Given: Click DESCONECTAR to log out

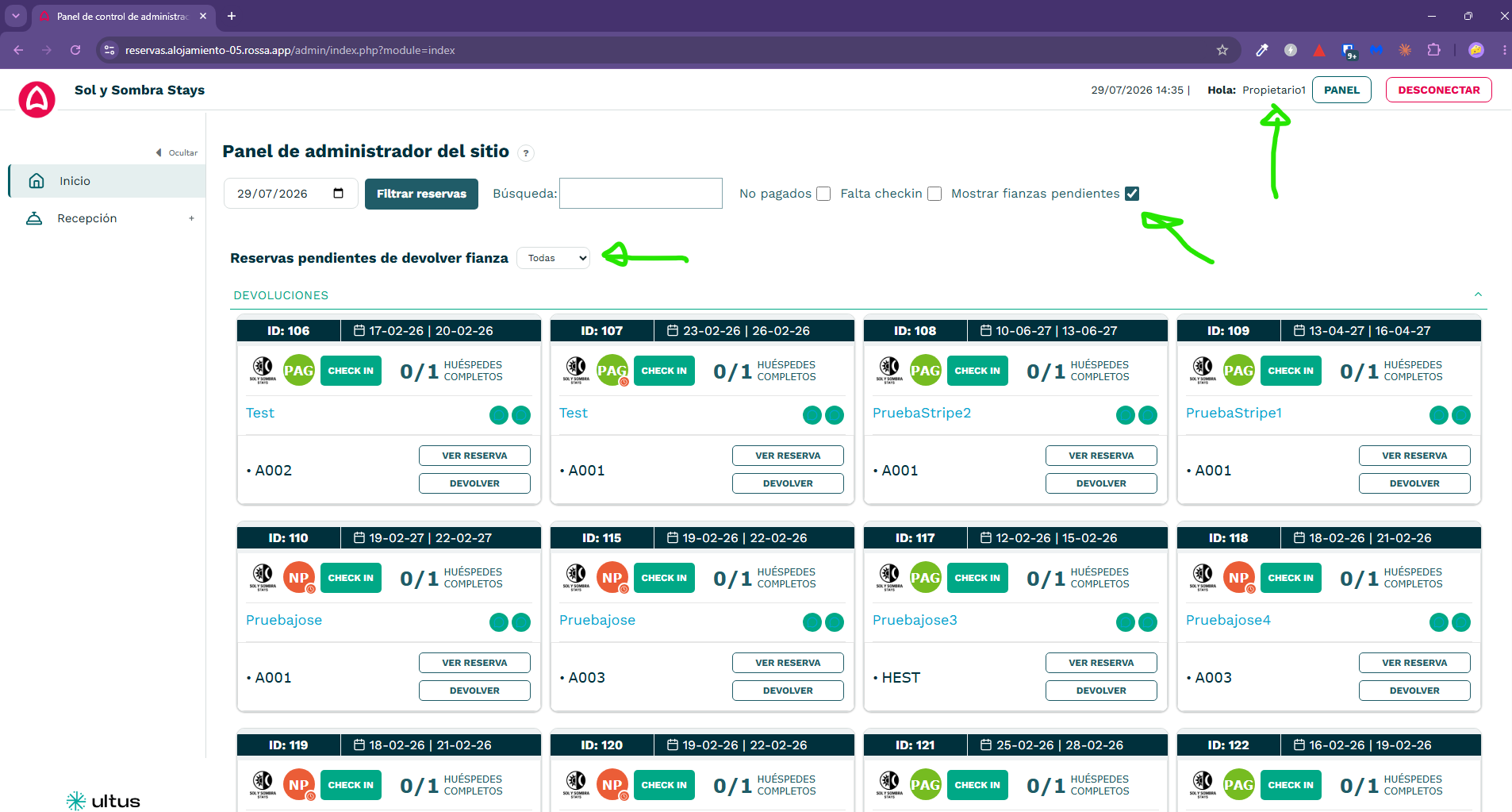Looking at the screenshot, I should (1439, 90).
